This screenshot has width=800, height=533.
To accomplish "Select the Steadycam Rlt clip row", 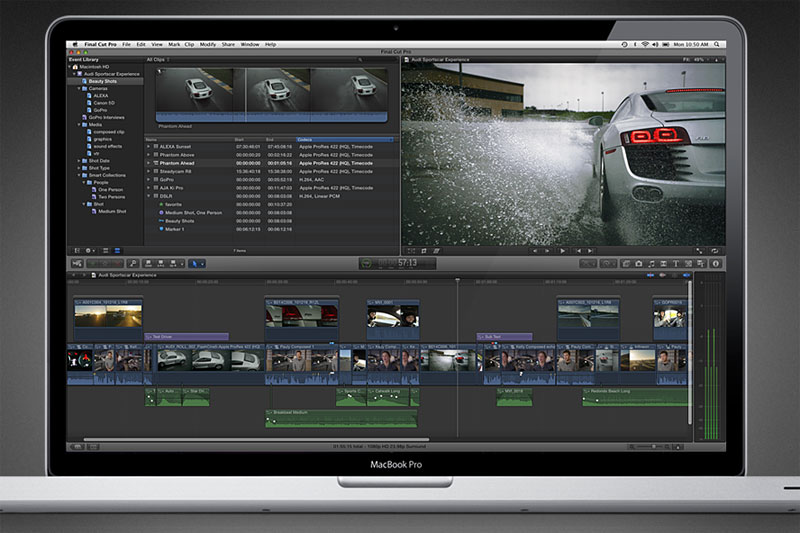I will tap(272, 171).
